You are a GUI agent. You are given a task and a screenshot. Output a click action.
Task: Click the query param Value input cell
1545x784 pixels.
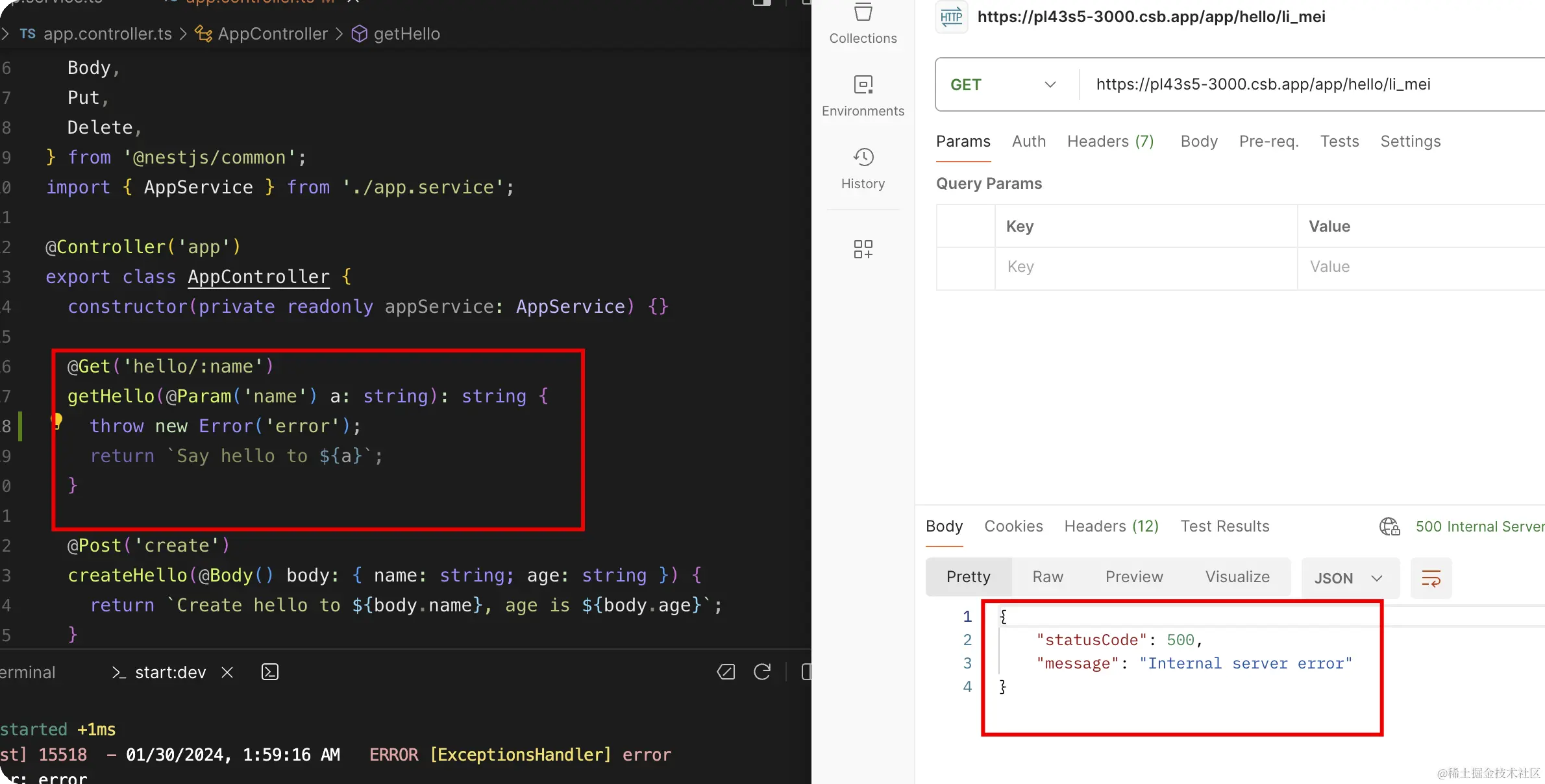pyautogui.click(x=1422, y=267)
